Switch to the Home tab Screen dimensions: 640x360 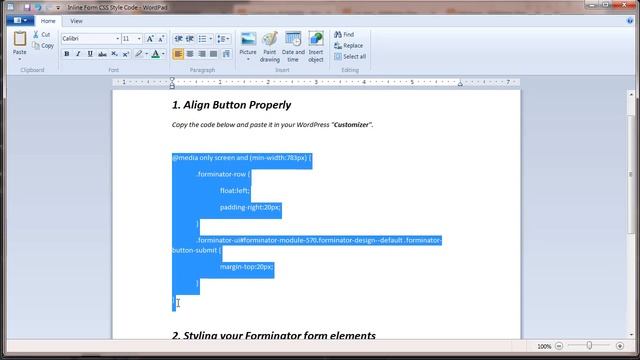(48, 21)
